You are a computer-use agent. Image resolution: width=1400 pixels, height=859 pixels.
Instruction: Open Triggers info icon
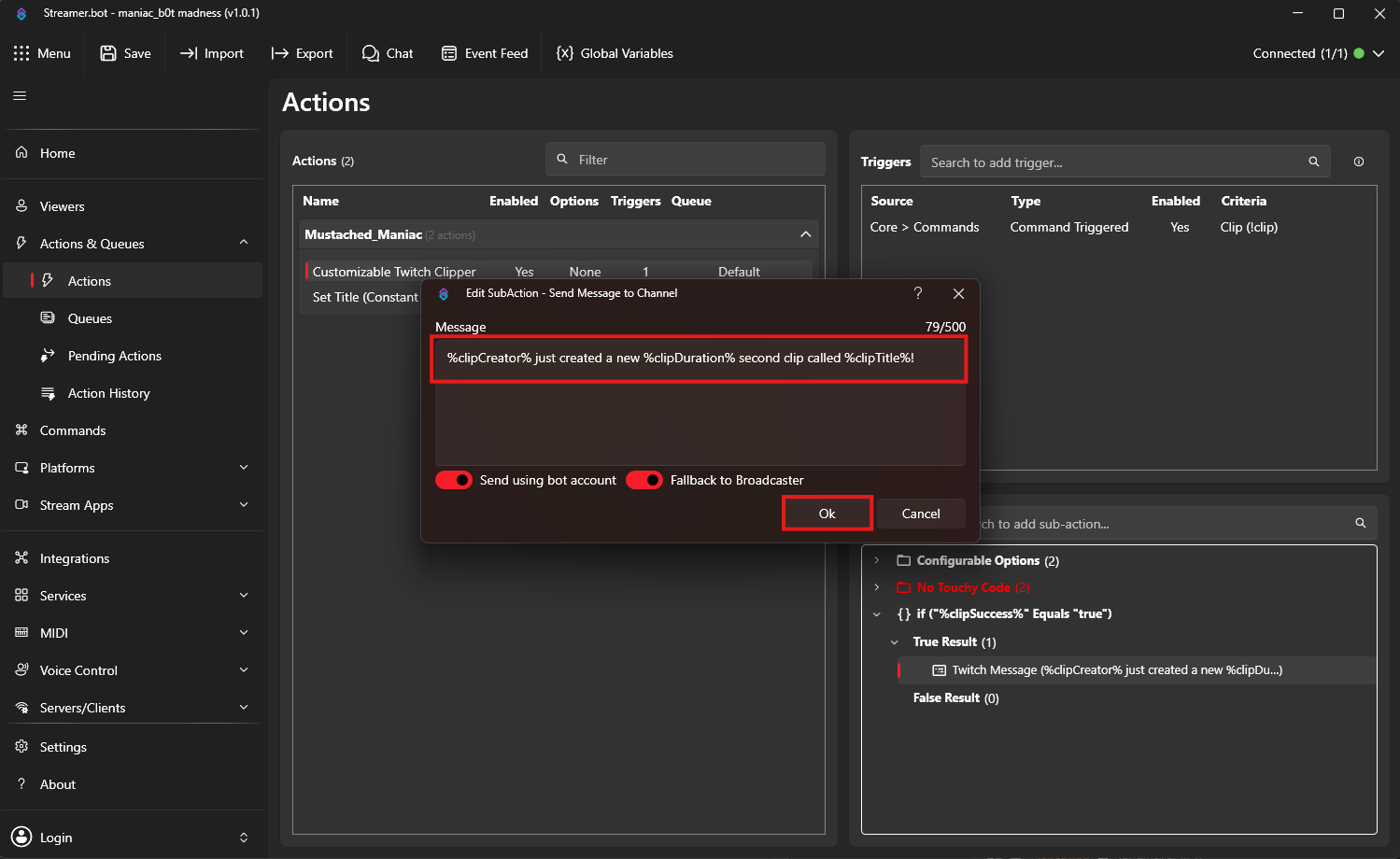[x=1359, y=161]
